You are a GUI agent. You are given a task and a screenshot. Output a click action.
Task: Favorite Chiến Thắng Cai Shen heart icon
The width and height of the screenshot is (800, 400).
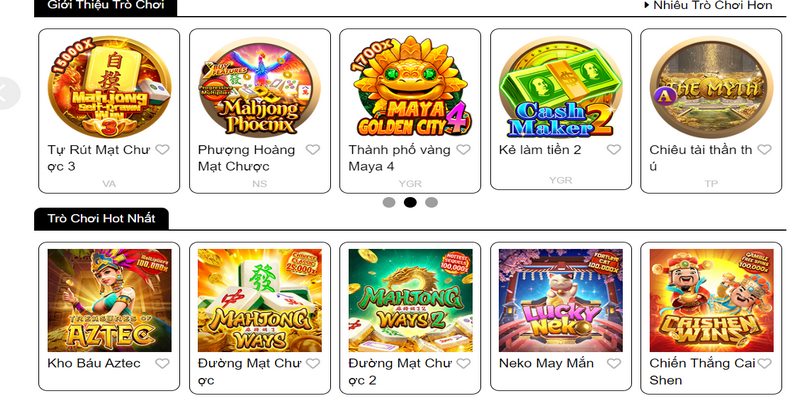click(x=764, y=363)
